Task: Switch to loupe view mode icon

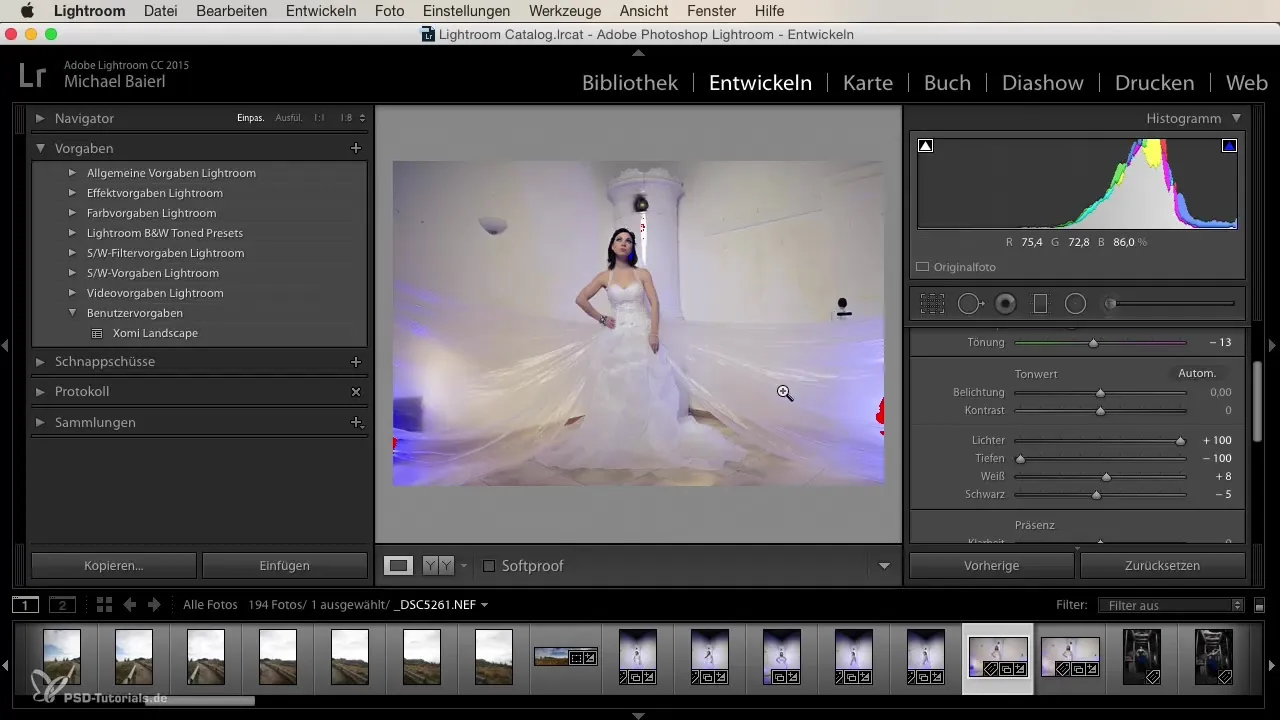Action: 399,566
